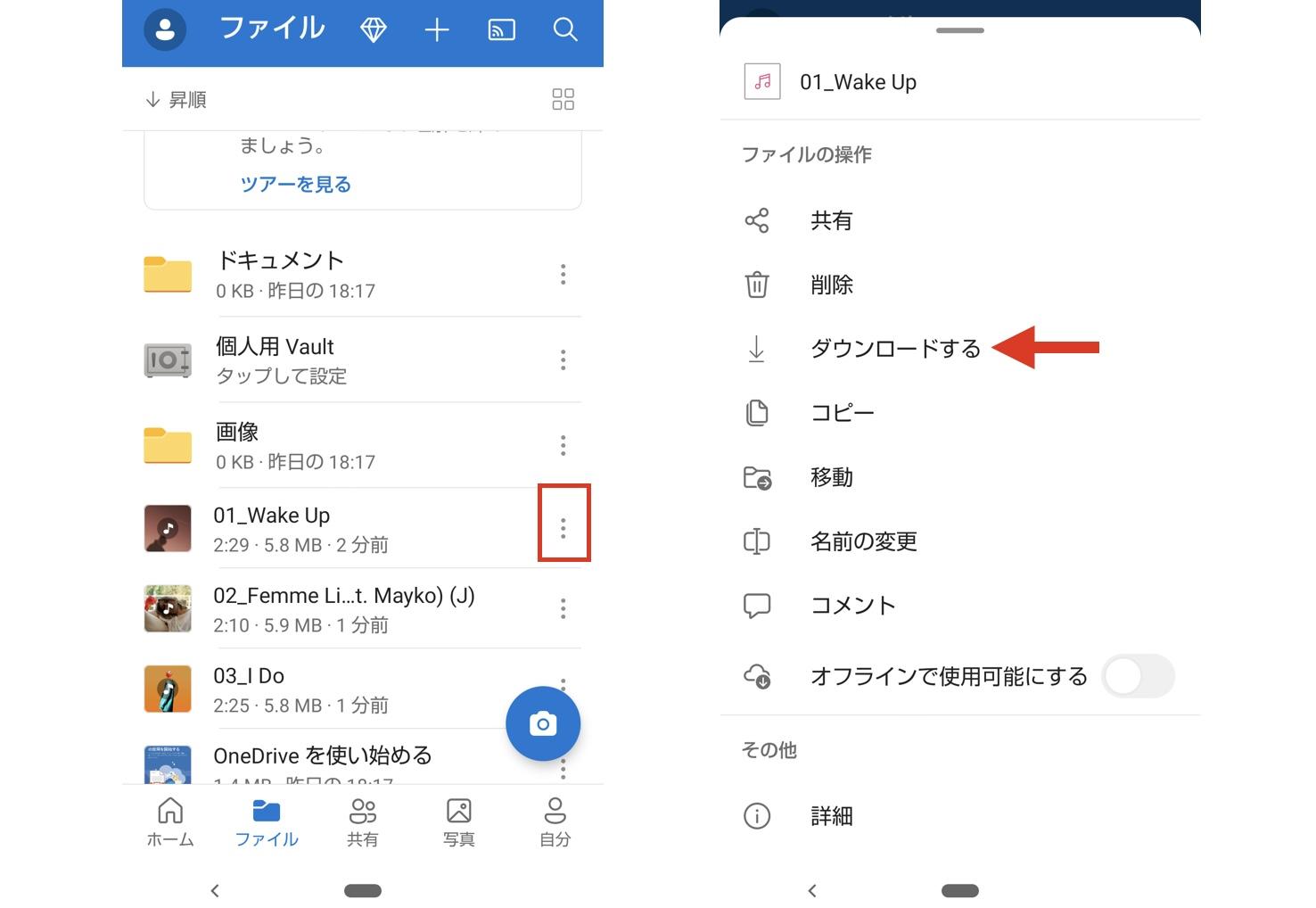The image size is (1316, 908).
Task: Tap the cast screen icon
Action: [x=502, y=30]
